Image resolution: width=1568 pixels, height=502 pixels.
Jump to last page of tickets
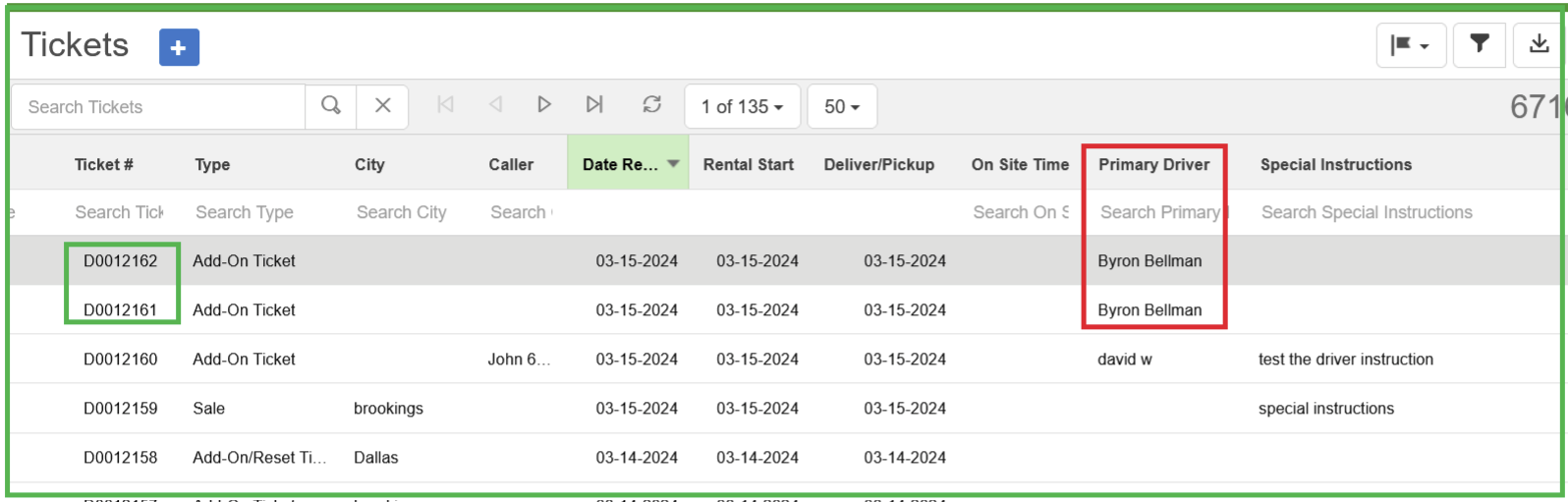pos(594,105)
